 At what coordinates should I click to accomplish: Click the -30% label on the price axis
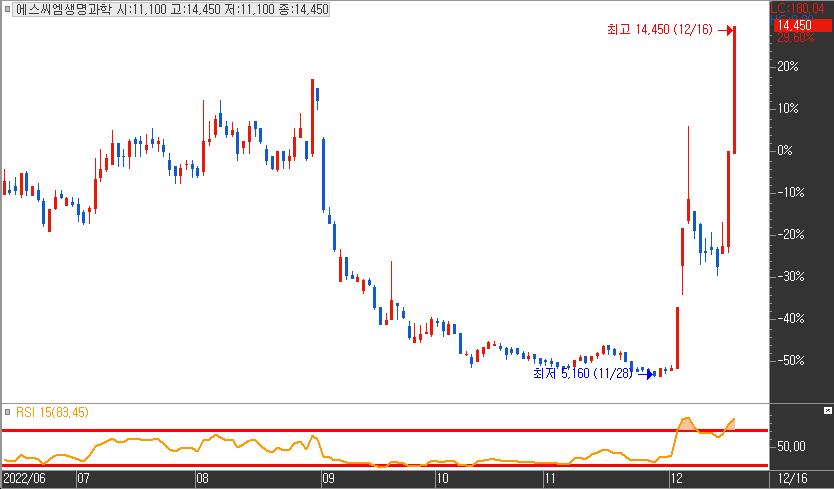[791, 277]
